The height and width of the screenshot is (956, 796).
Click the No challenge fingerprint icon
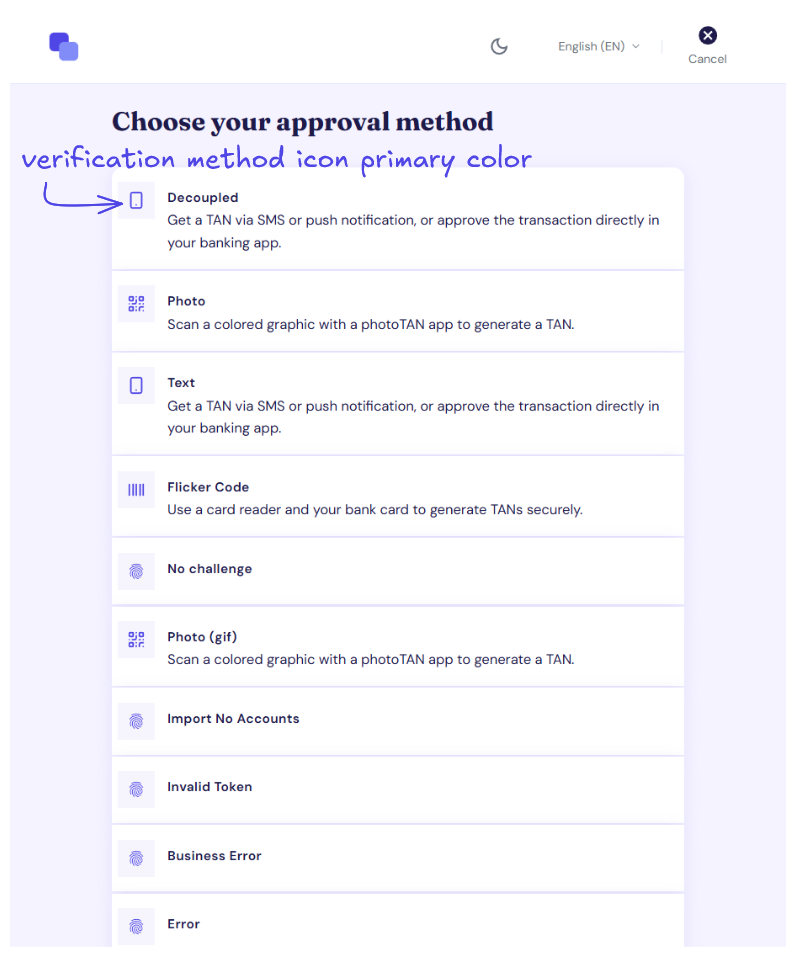pos(136,571)
